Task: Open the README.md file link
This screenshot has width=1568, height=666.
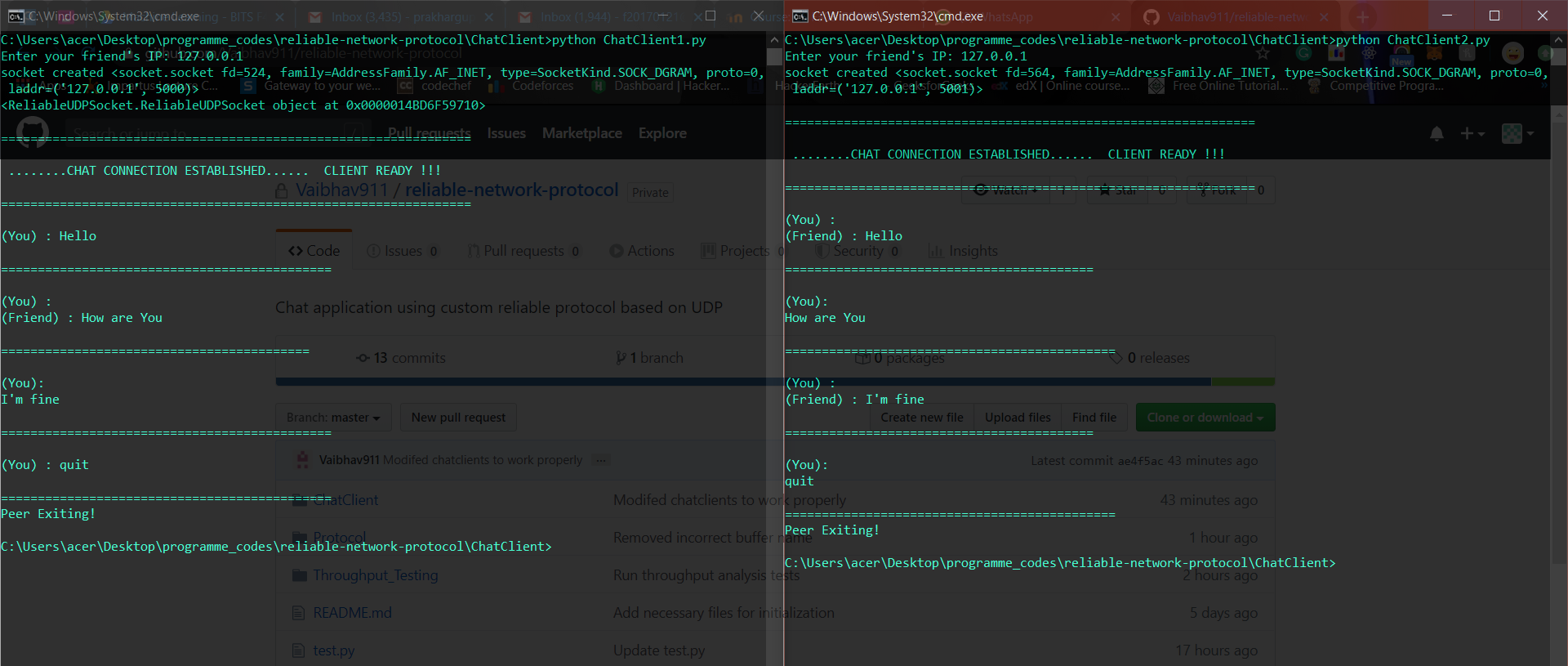Action: click(352, 613)
